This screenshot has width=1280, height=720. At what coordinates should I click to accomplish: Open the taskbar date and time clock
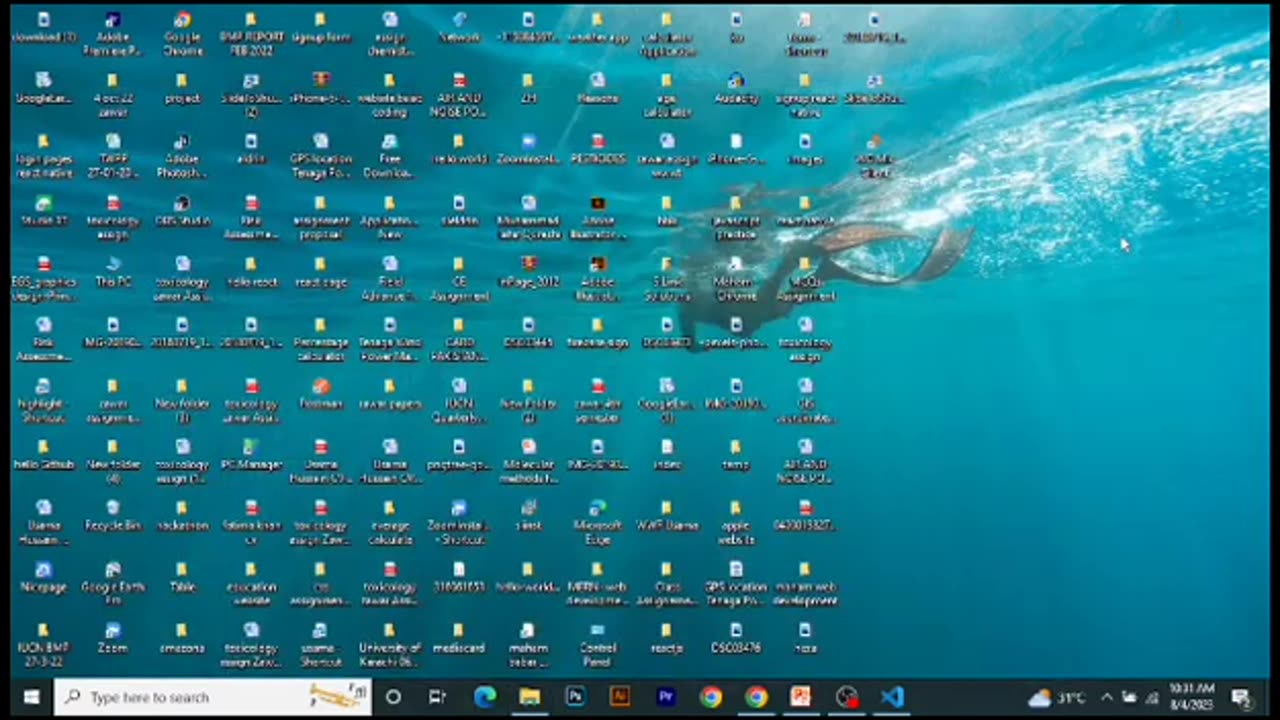point(1191,697)
